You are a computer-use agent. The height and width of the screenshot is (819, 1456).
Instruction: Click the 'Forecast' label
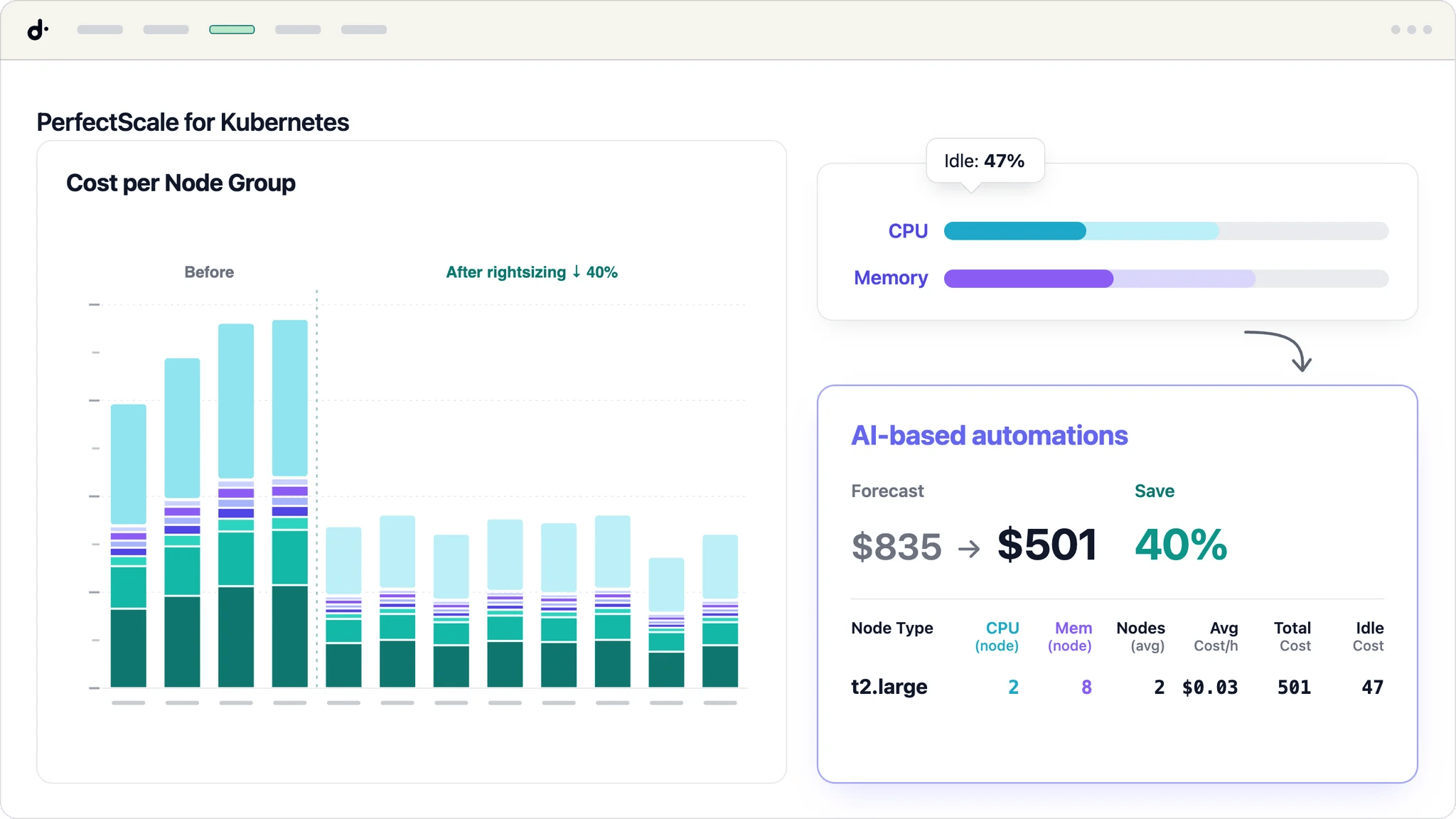coord(887,491)
